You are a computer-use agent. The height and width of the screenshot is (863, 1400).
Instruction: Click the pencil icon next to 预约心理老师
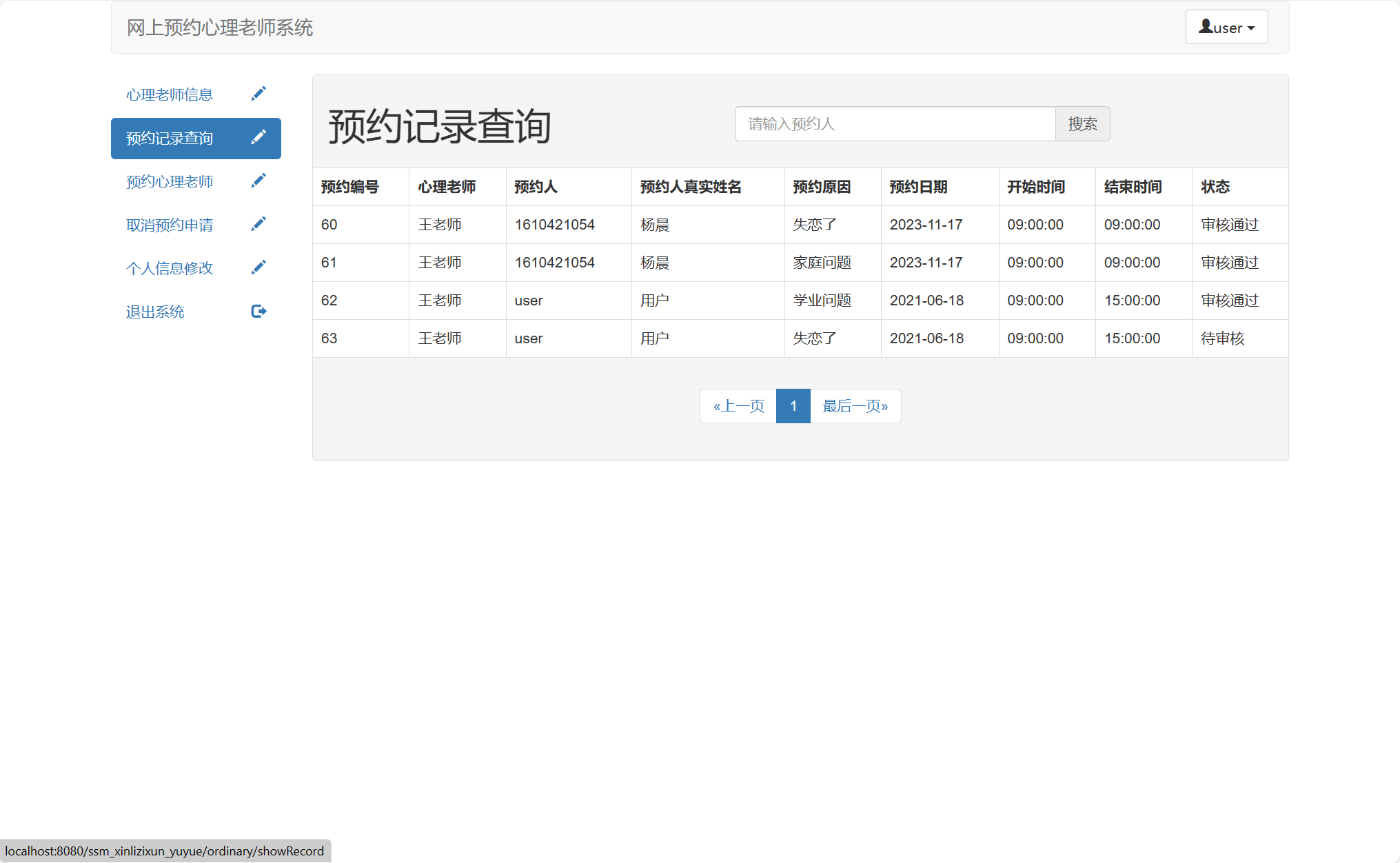(x=258, y=180)
